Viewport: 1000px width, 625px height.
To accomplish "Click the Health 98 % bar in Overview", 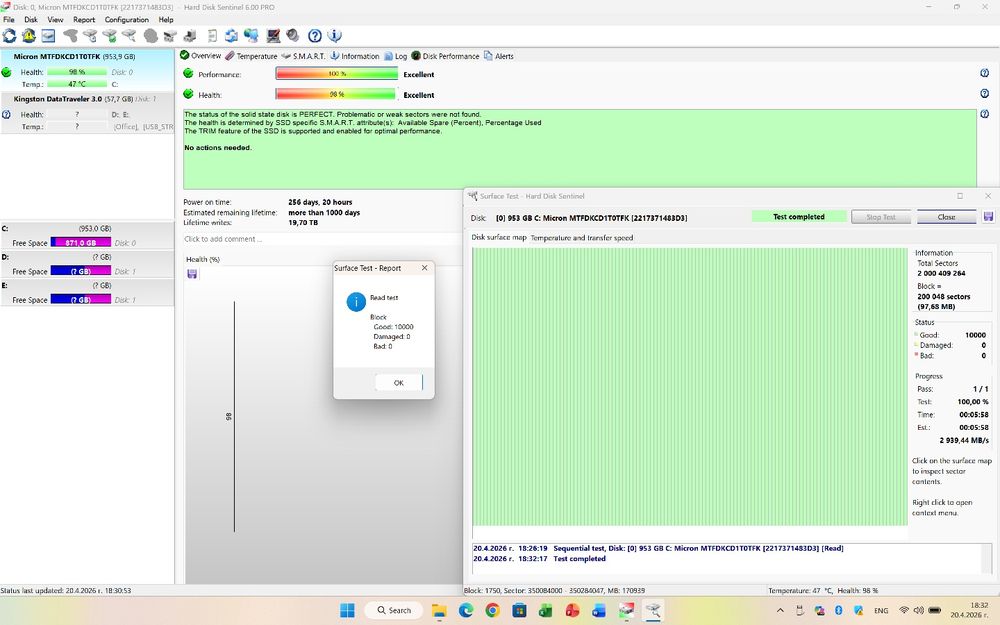I will [337, 94].
